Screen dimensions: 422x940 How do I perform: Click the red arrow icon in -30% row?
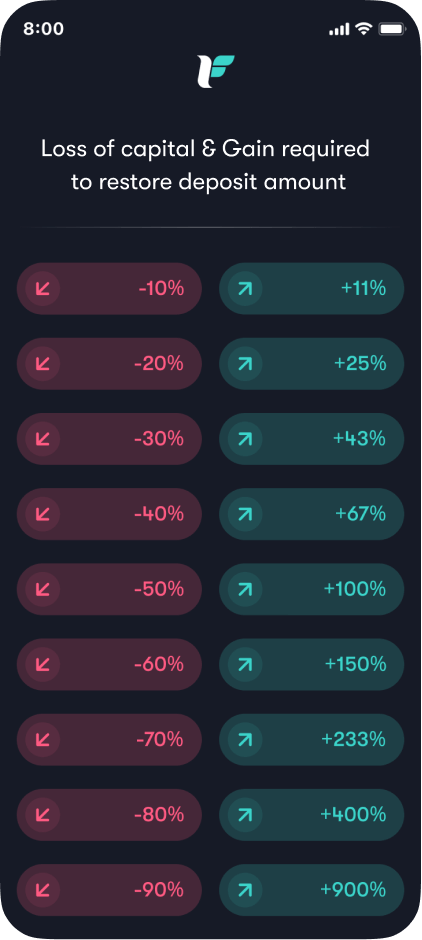43,439
